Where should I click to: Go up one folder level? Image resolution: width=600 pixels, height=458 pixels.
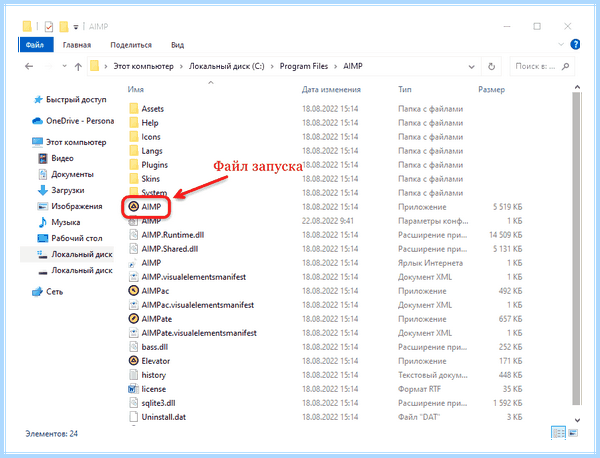tap(78, 67)
